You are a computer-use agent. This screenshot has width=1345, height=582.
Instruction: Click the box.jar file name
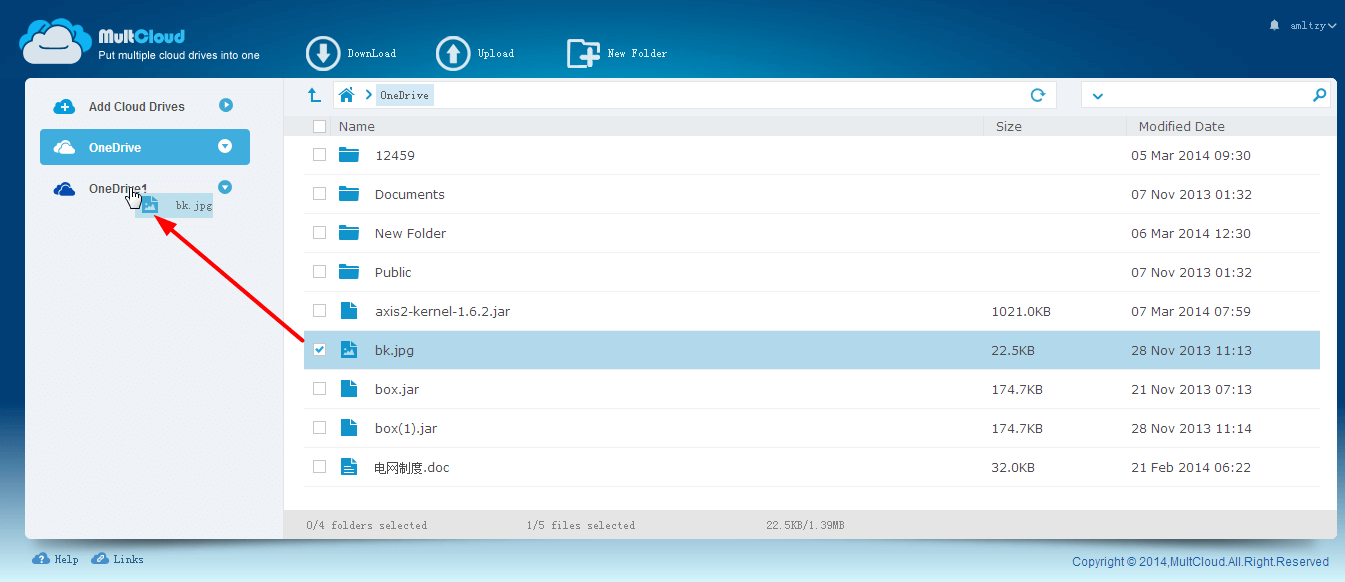(397, 389)
